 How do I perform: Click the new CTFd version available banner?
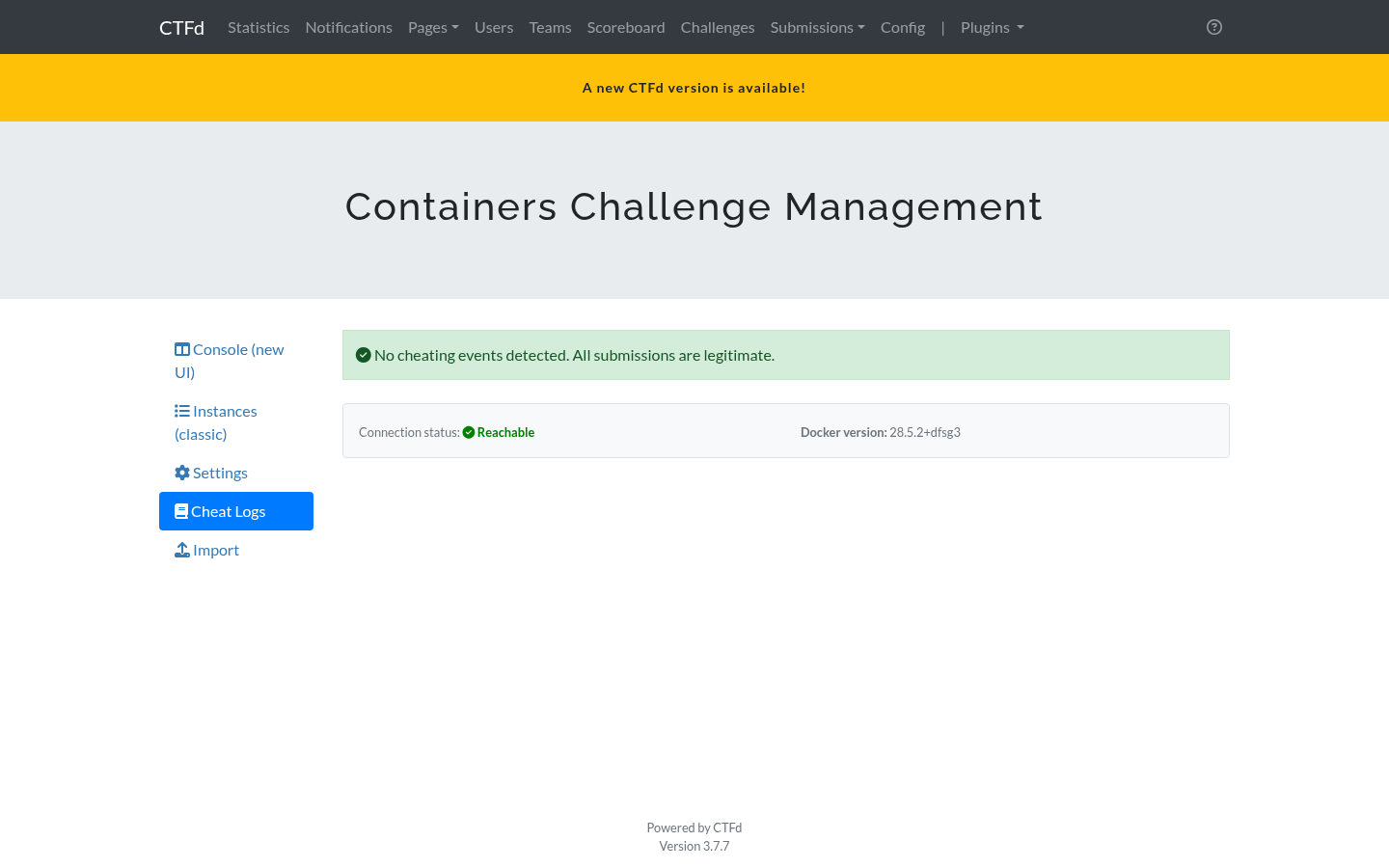click(694, 88)
